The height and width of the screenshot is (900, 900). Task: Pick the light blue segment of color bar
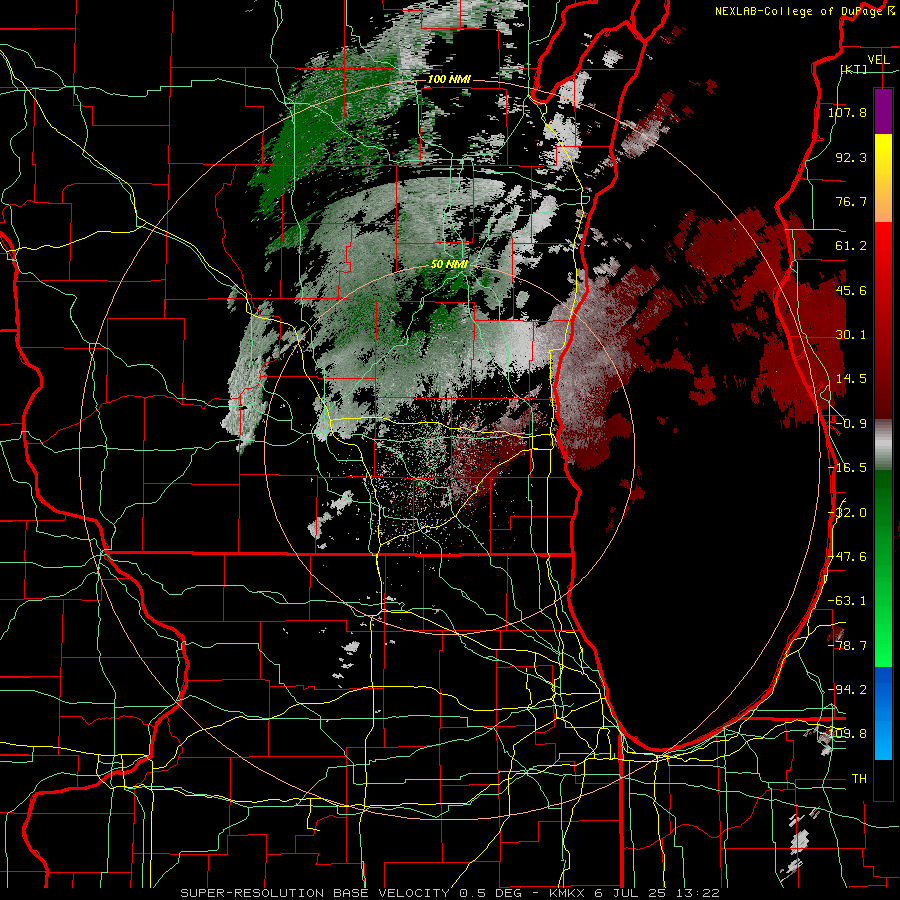[883, 740]
